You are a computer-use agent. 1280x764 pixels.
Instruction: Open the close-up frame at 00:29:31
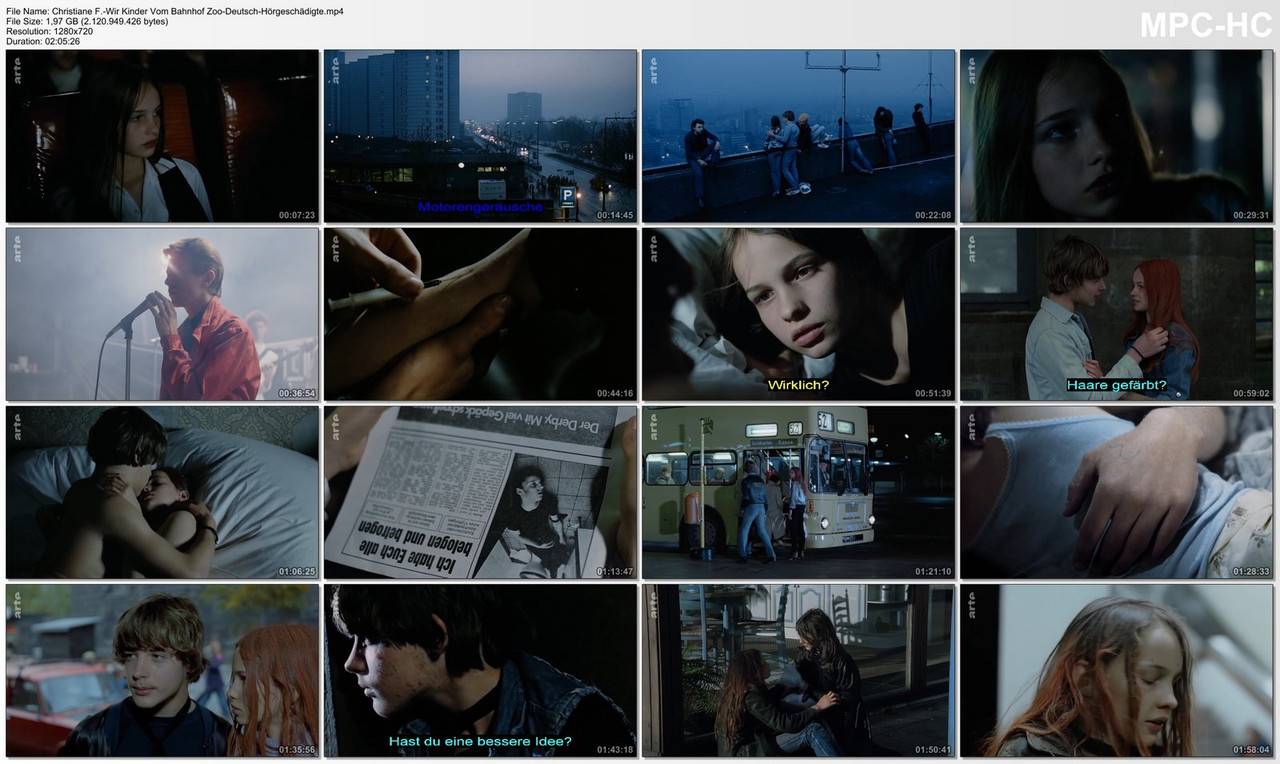point(1116,136)
